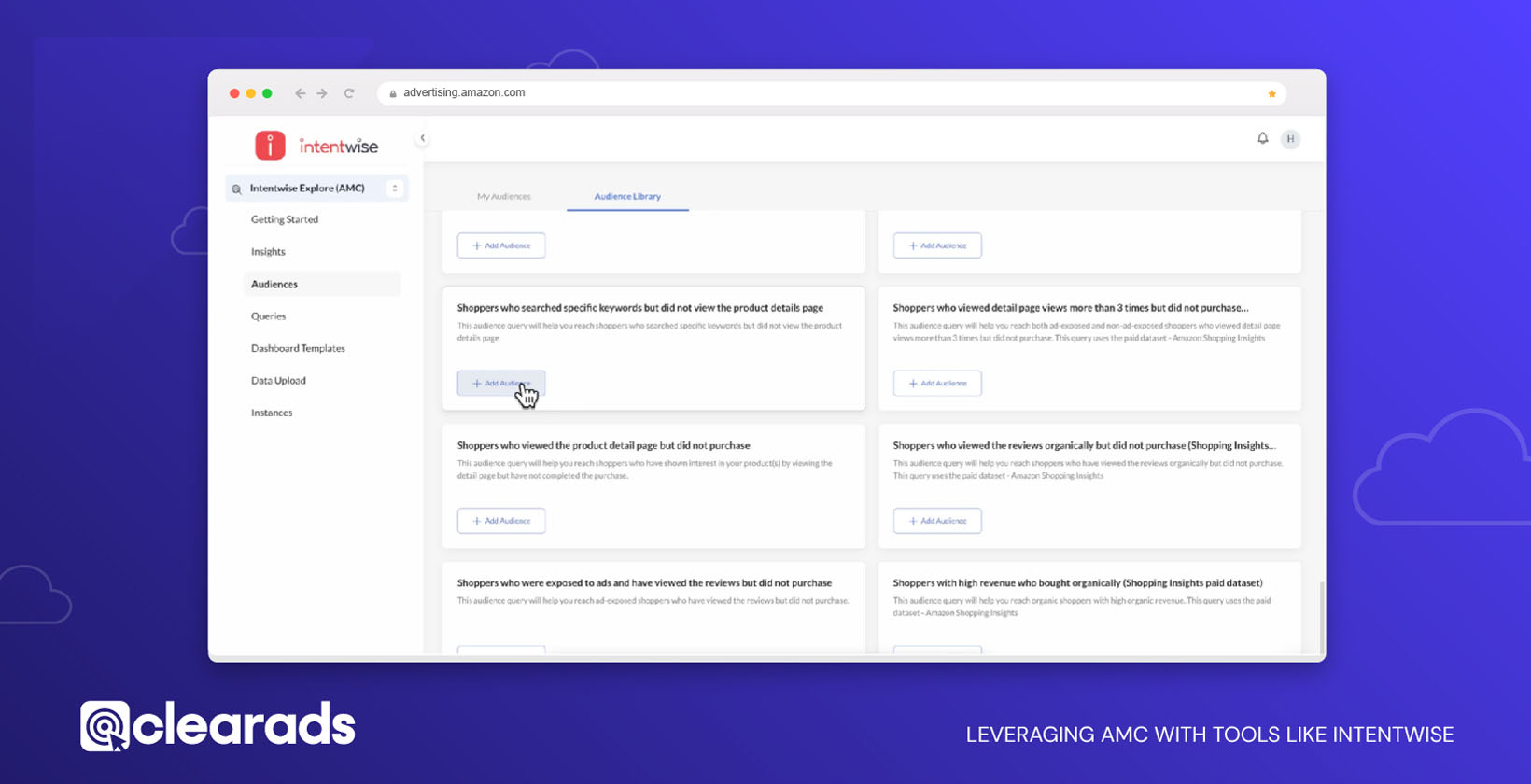Add Audience for viewed reviews organically card

(937, 521)
